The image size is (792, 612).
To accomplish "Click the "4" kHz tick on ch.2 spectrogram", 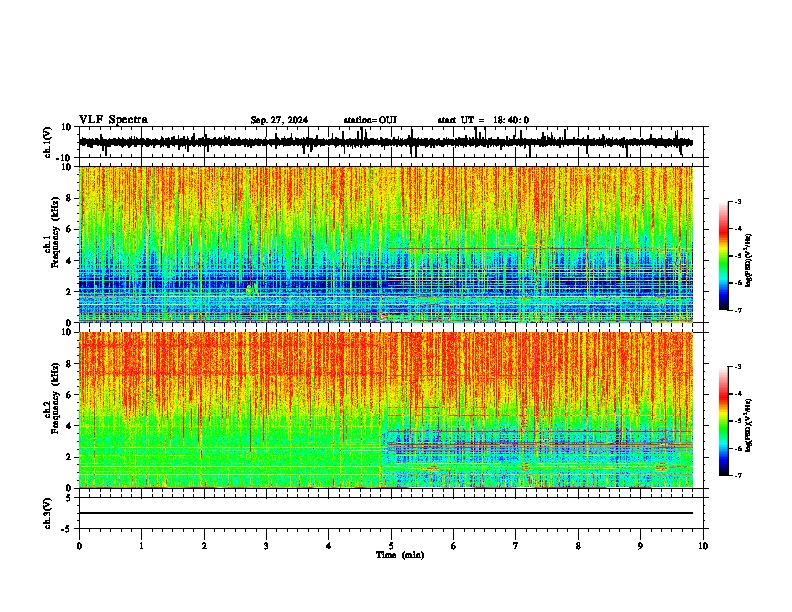I will 69,426.
